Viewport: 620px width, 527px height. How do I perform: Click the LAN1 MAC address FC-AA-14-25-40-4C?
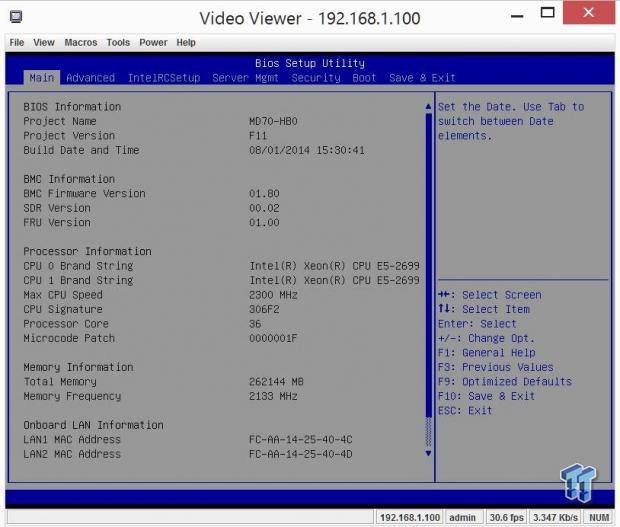[x=301, y=440]
